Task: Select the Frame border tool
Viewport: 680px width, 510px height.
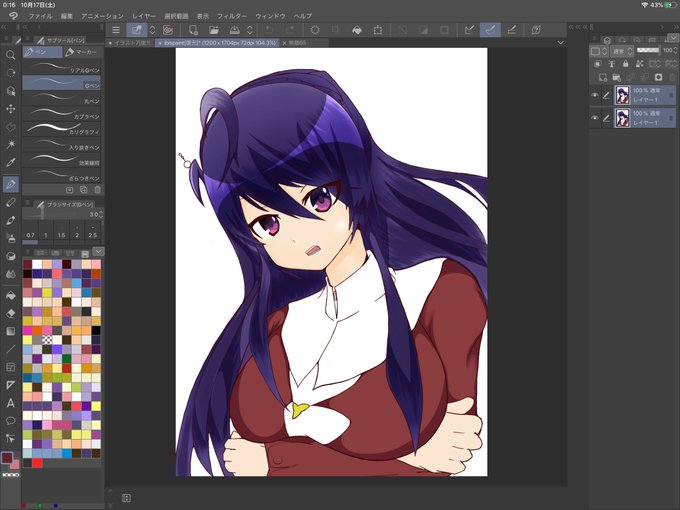Action: pos(10,367)
